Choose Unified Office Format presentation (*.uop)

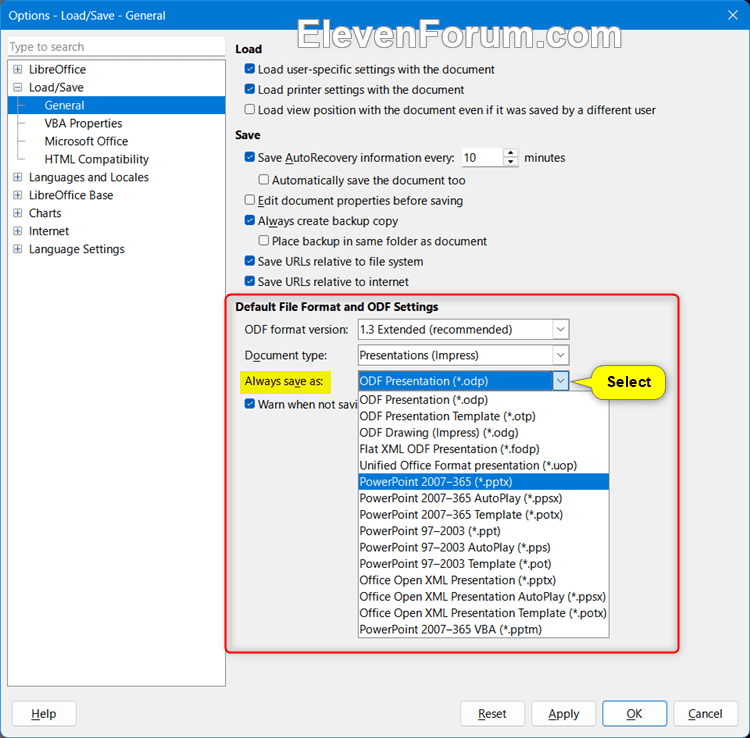(x=484, y=465)
